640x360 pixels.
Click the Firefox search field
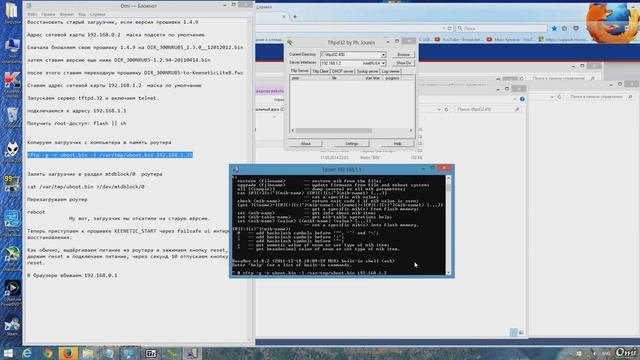click(502, 28)
